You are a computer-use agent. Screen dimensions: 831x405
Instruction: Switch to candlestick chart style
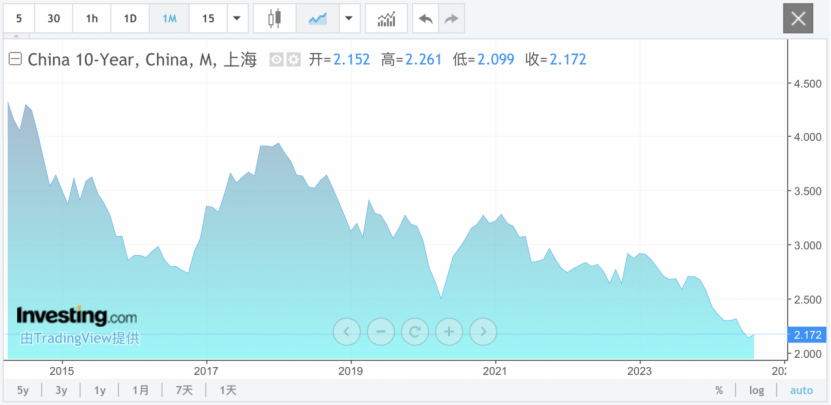pyautogui.click(x=275, y=19)
